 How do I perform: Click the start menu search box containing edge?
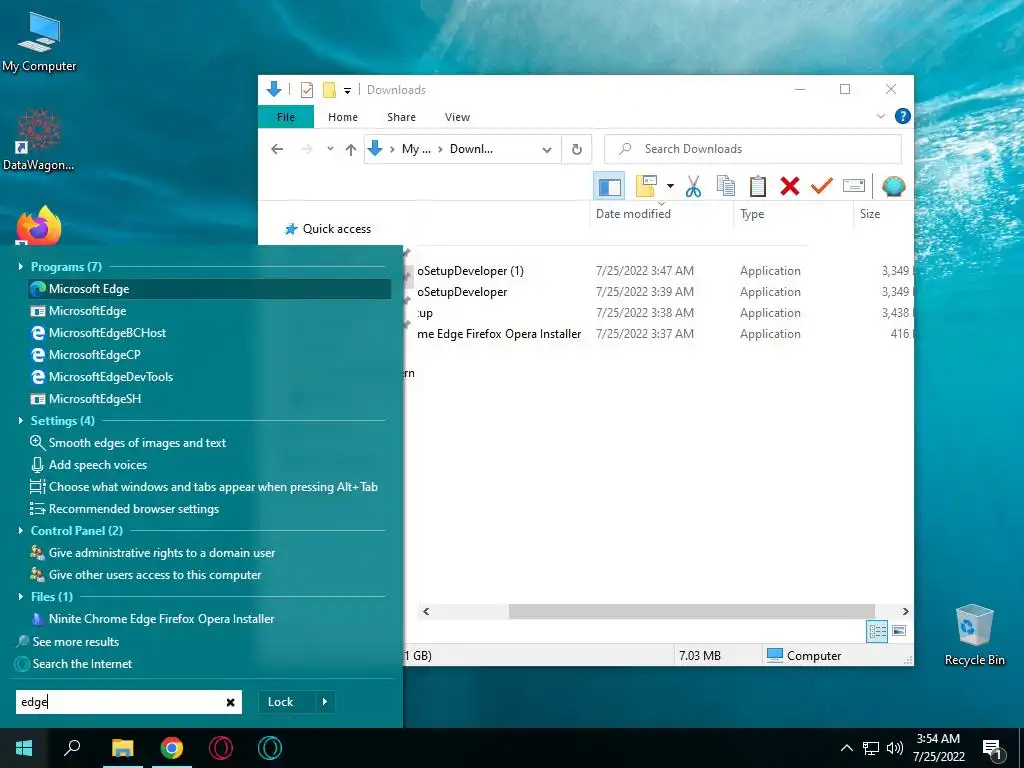click(129, 702)
